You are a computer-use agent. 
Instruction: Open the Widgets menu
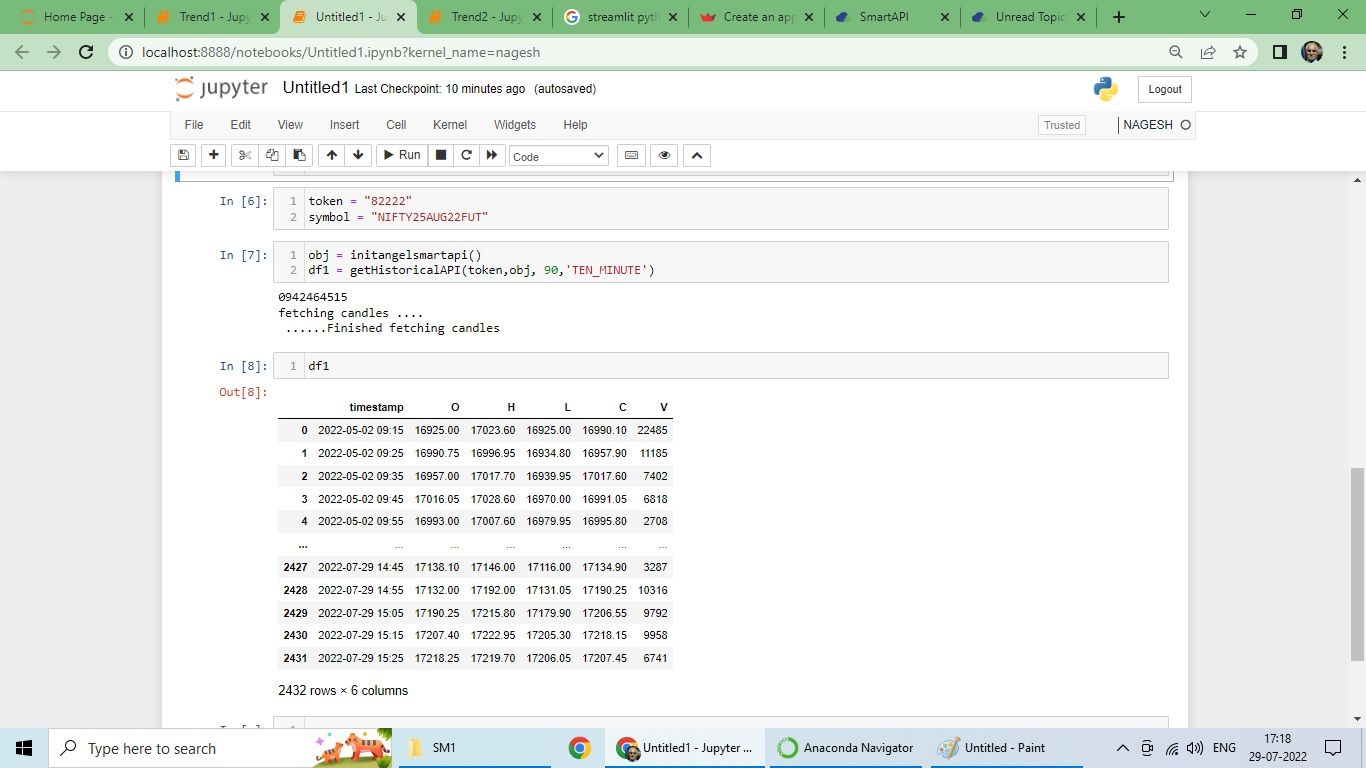point(515,125)
